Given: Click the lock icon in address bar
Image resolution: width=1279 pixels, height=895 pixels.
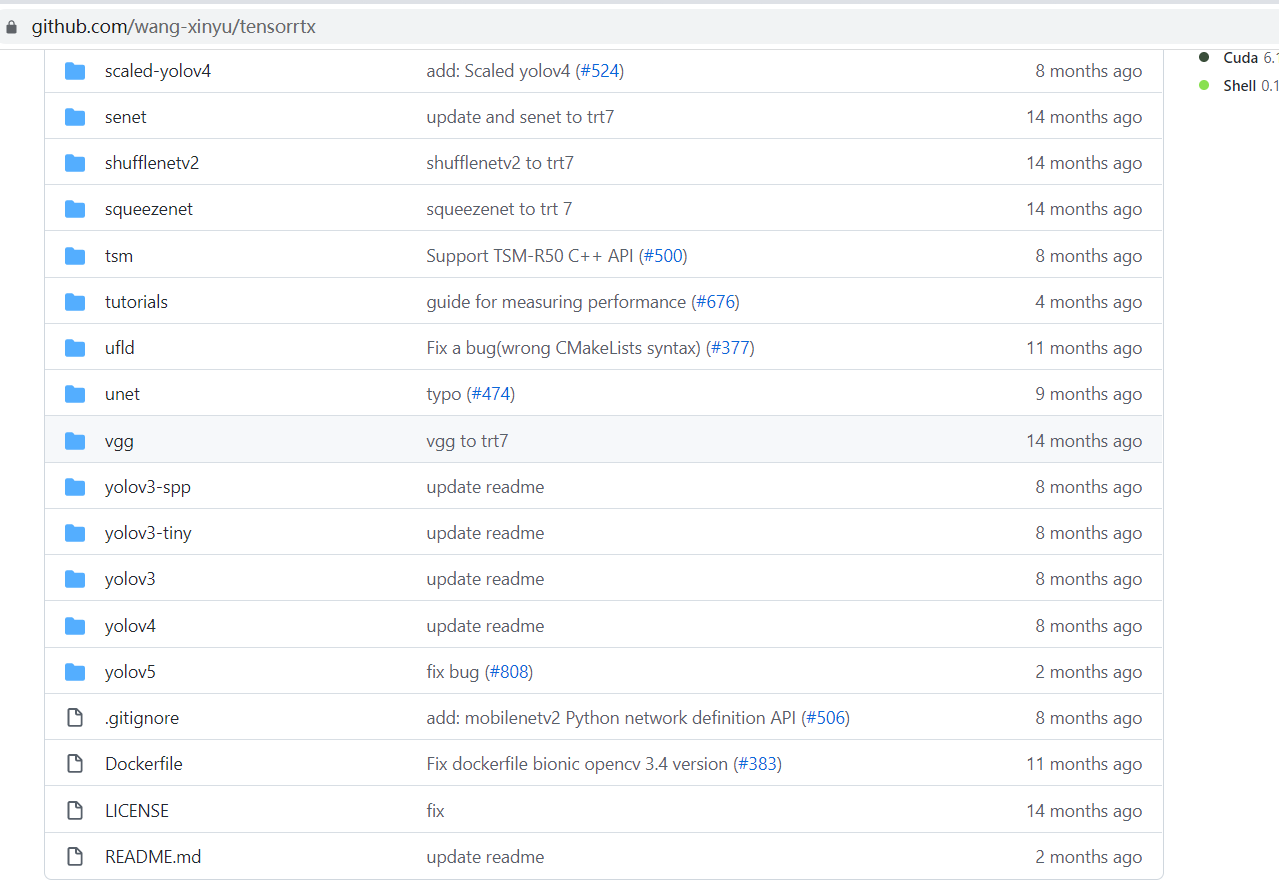Looking at the screenshot, I should pyautogui.click(x=12, y=27).
